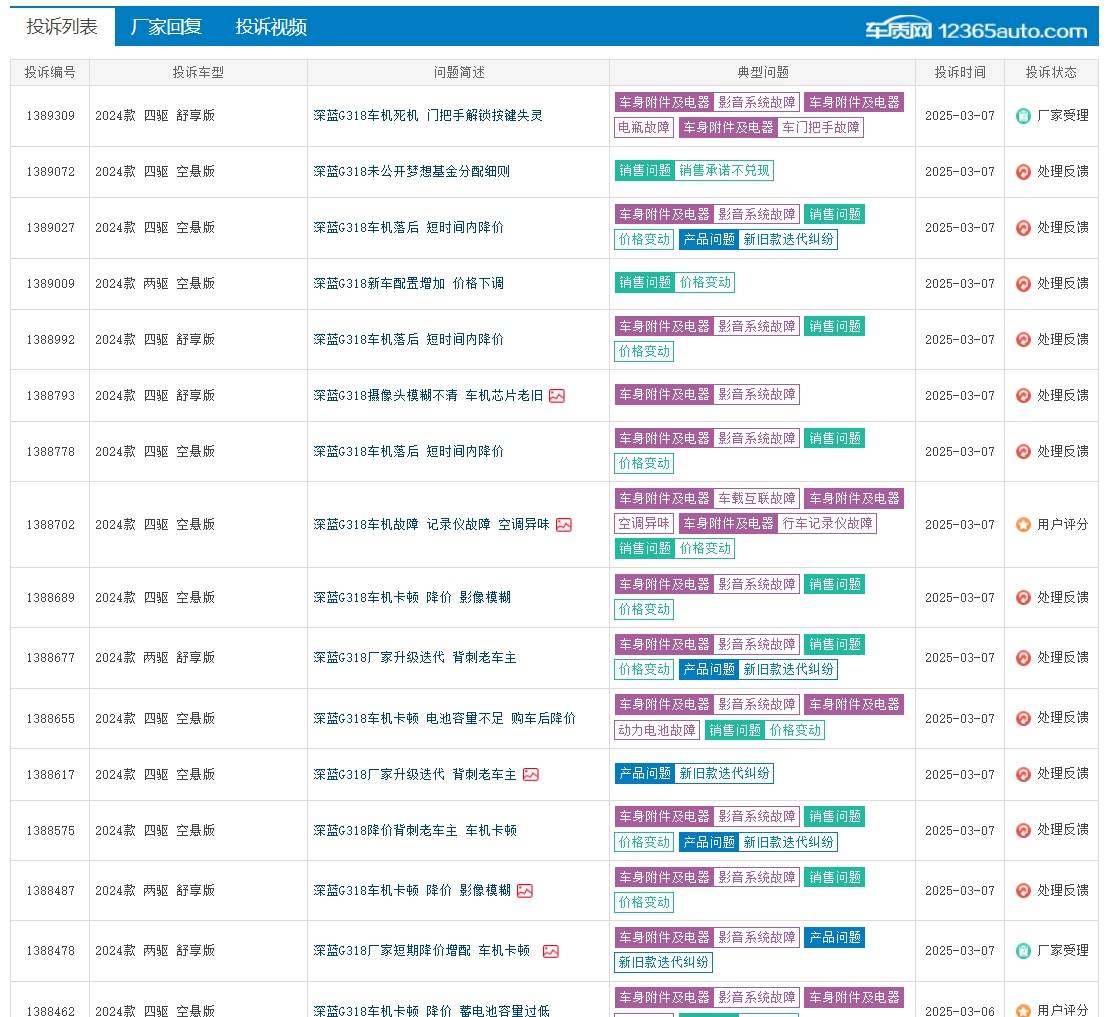The width and height of the screenshot is (1118, 1017).
Task: Click 动力电池故障 tag on complaint 1388655
Action: click(x=657, y=731)
